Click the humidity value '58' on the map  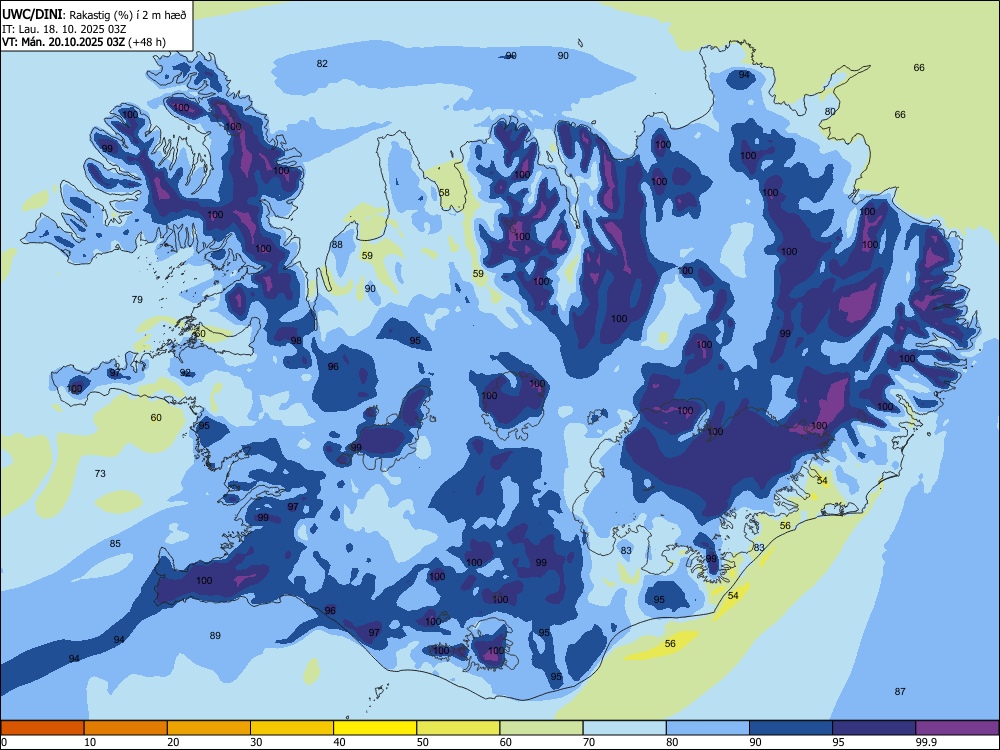444,193
